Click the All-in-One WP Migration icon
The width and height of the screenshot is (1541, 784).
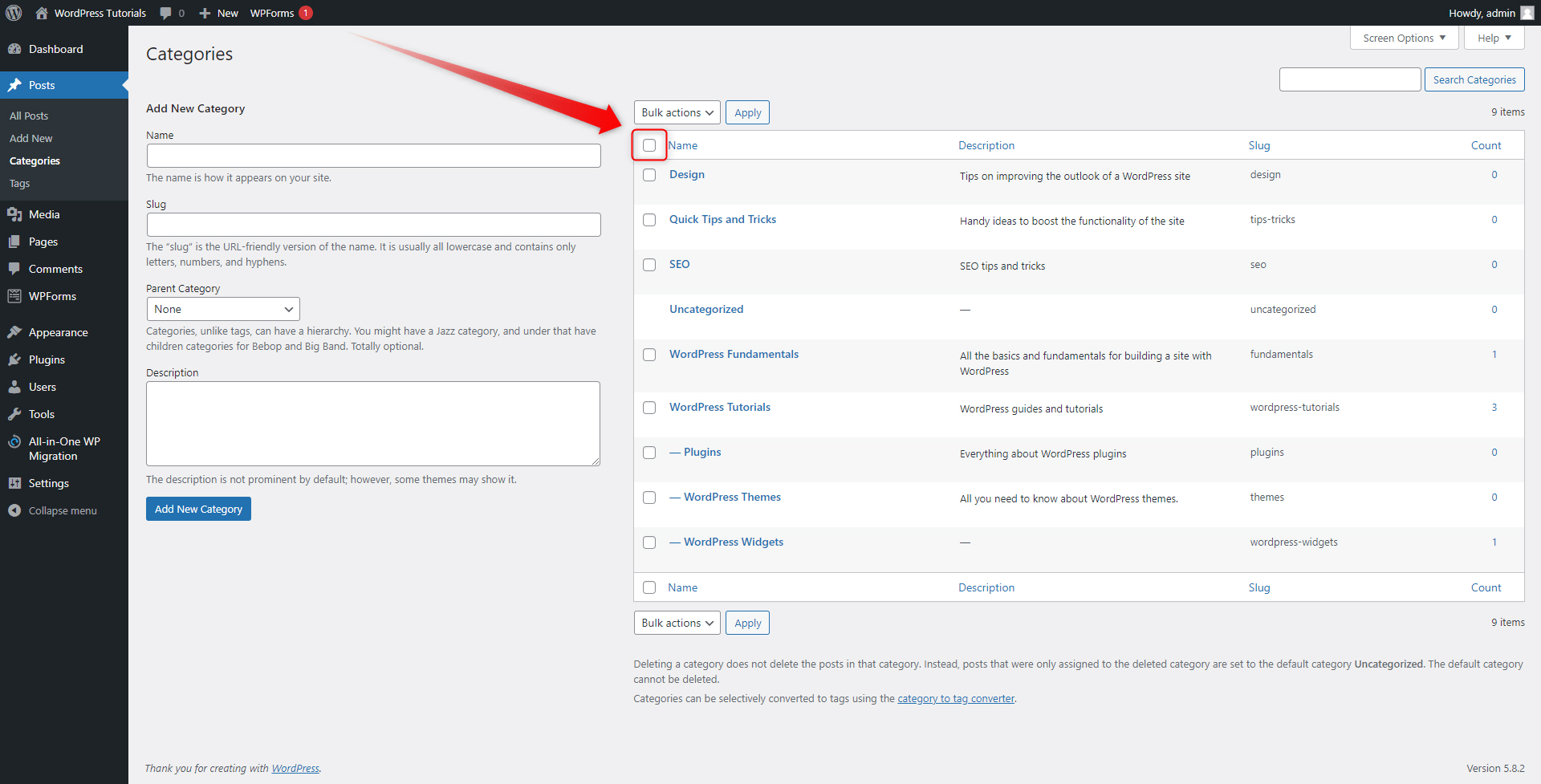pos(14,441)
